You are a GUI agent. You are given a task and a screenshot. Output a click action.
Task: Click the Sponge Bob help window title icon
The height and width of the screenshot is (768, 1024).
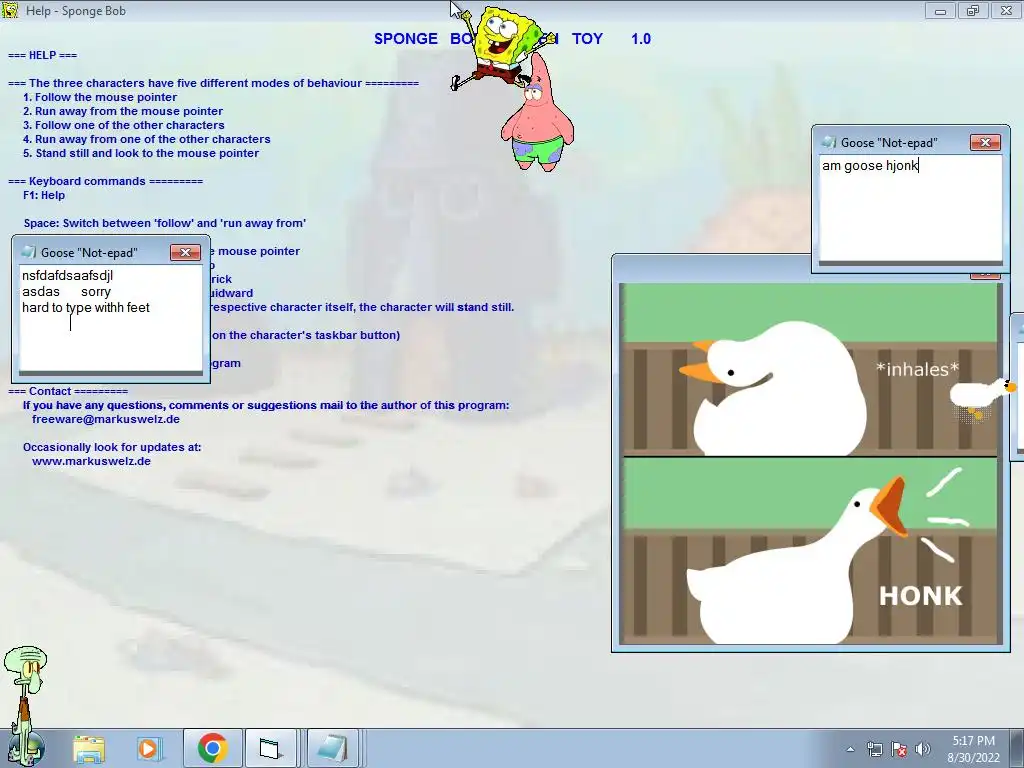(x=10, y=10)
